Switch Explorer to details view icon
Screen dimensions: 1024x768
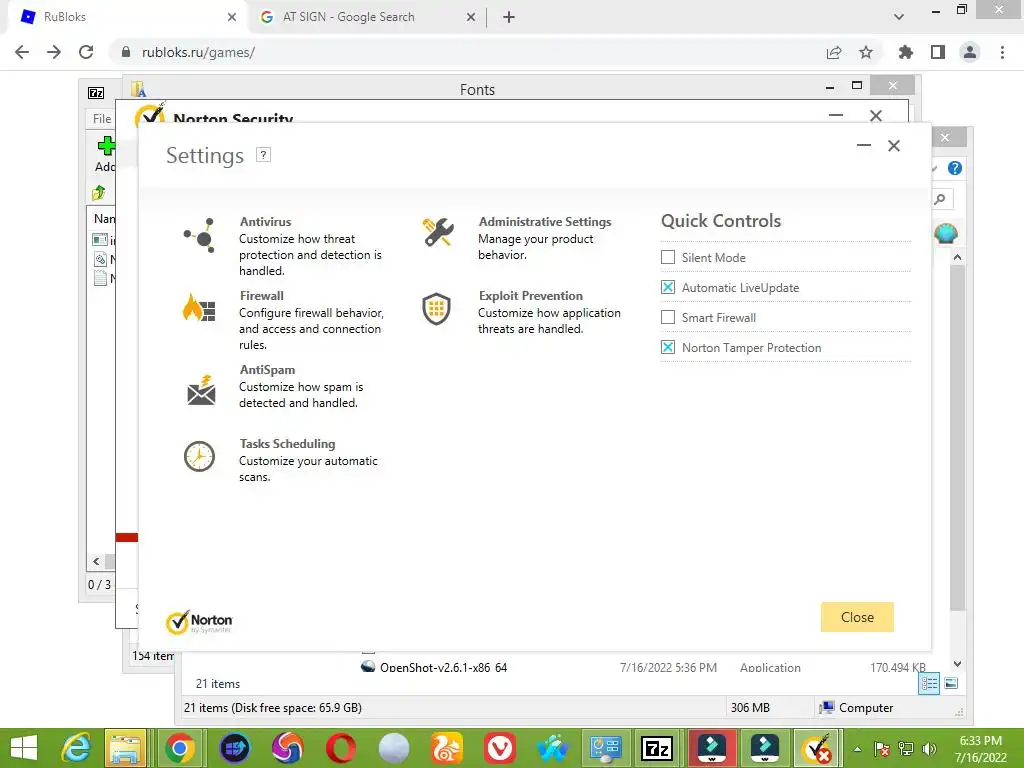929,683
